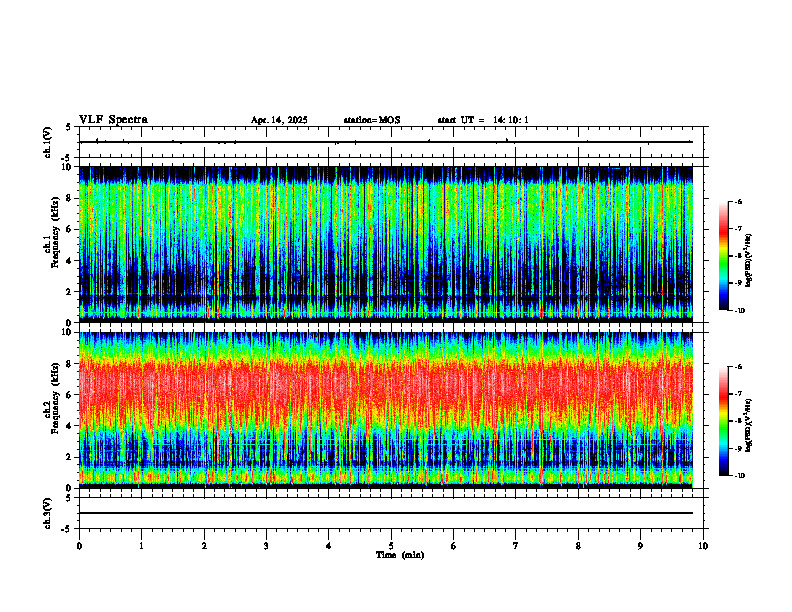Click time axis tick label "6"
The width and height of the screenshot is (792, 612).
point(454,546)
